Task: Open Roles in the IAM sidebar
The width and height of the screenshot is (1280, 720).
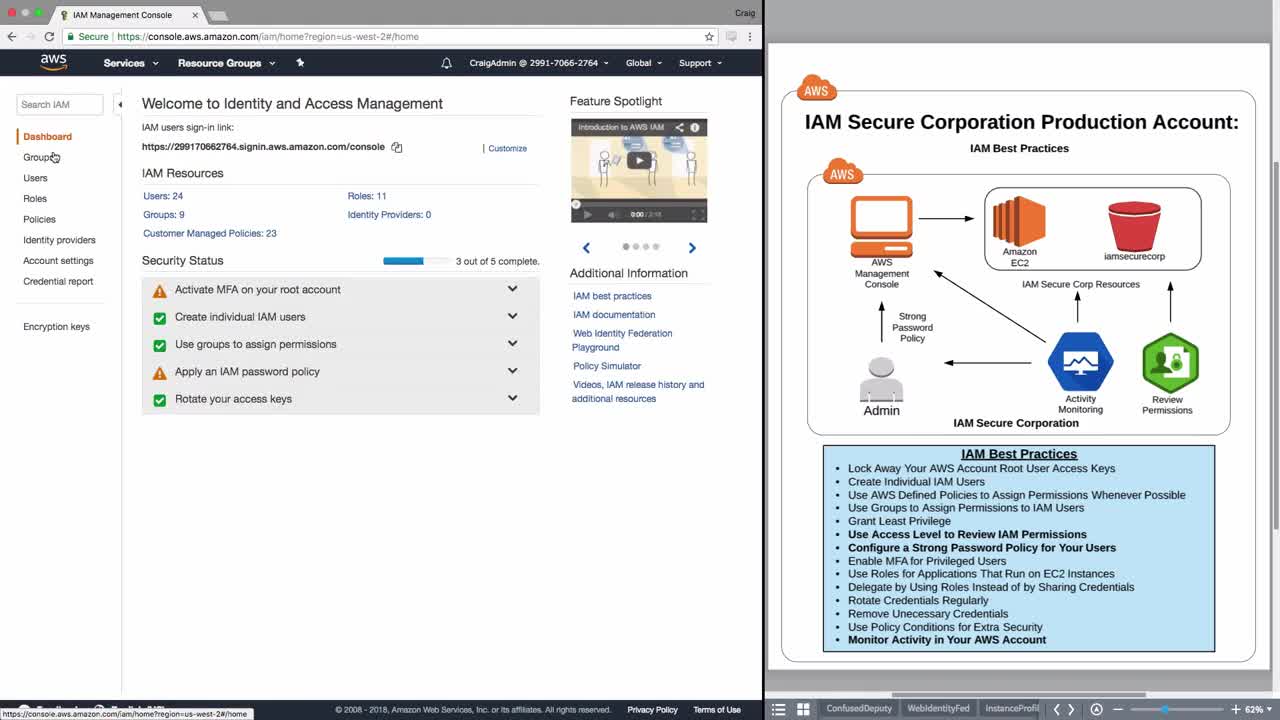Action: [35, 199]
